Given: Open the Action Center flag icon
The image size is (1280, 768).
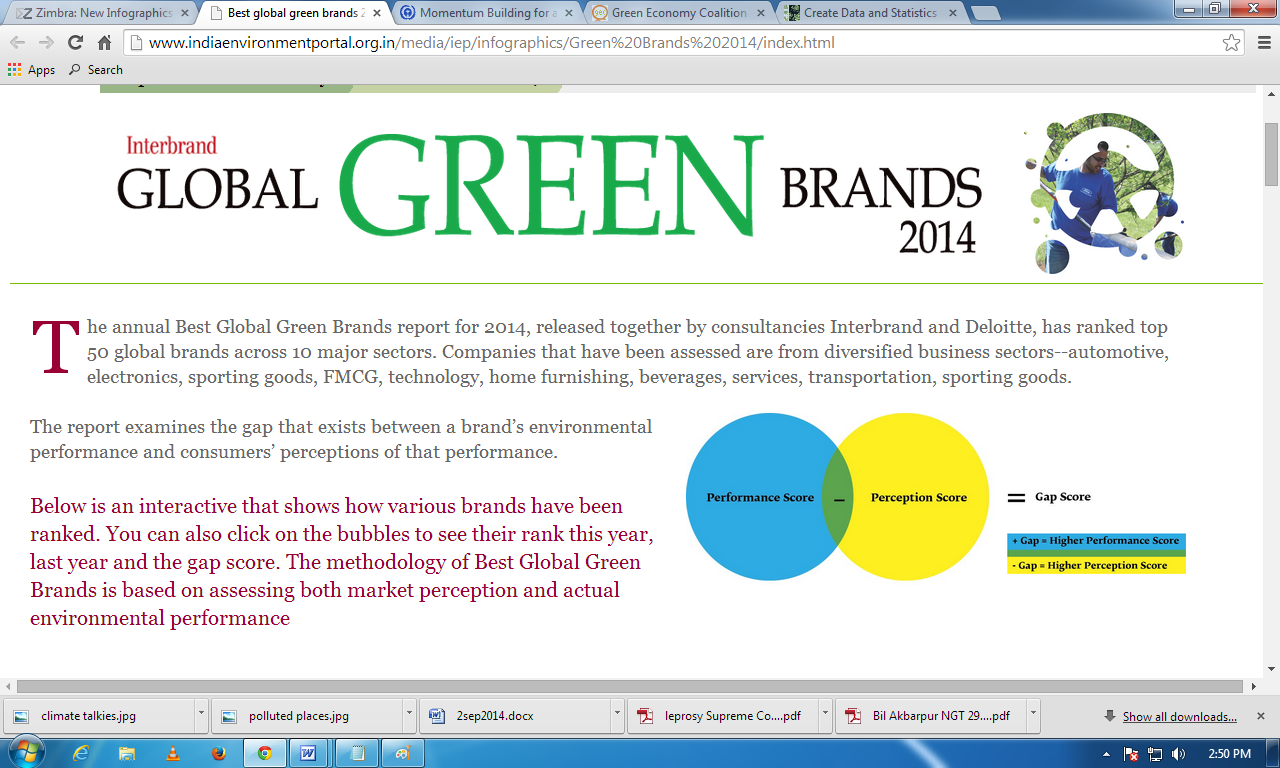Looking at the screenshot, I should 1132,754.
